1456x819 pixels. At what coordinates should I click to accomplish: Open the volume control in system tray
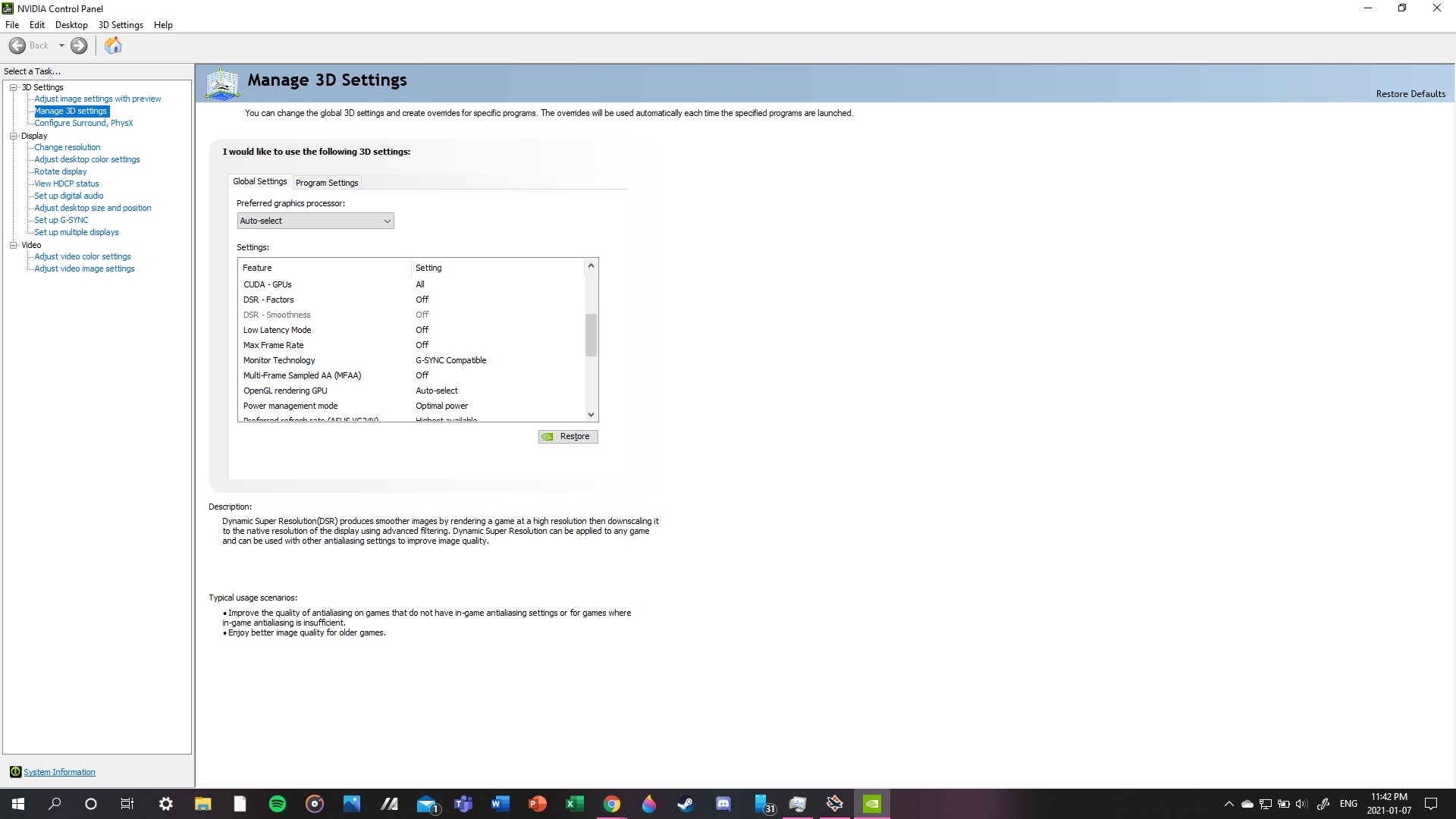pos(1301,804)
